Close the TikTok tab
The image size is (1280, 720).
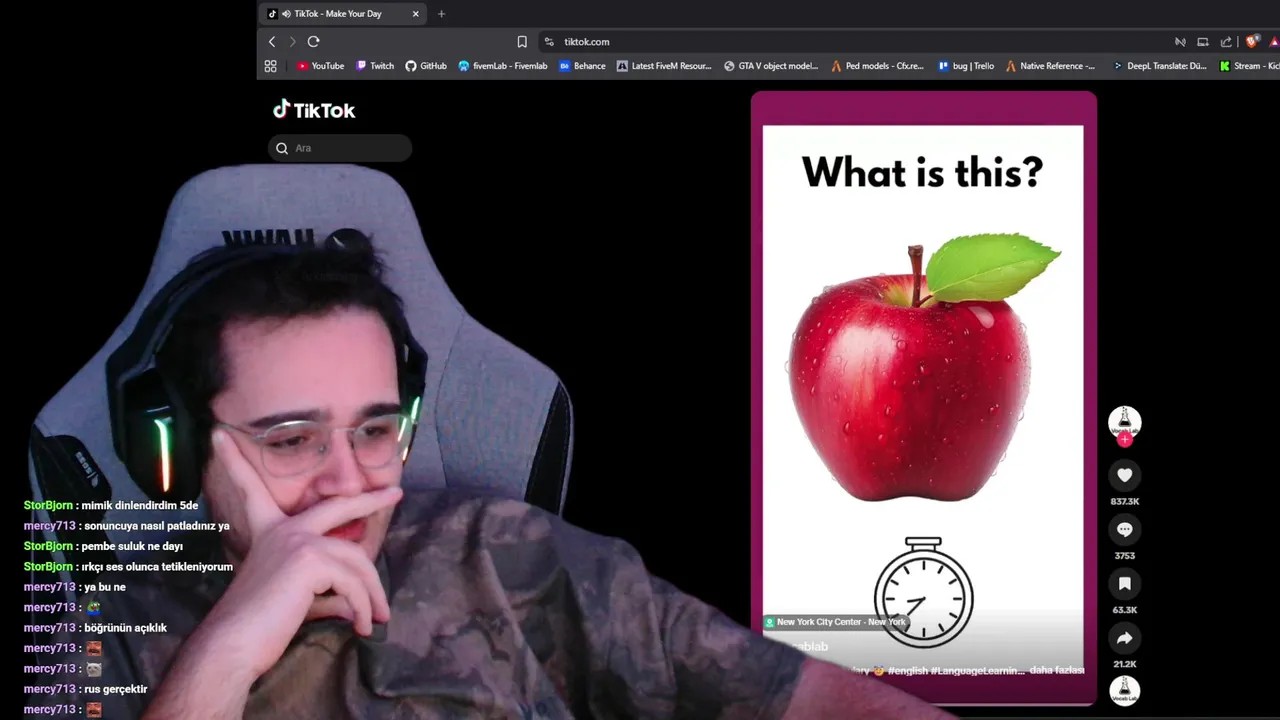pyautogui.click(x=416, y=14)
